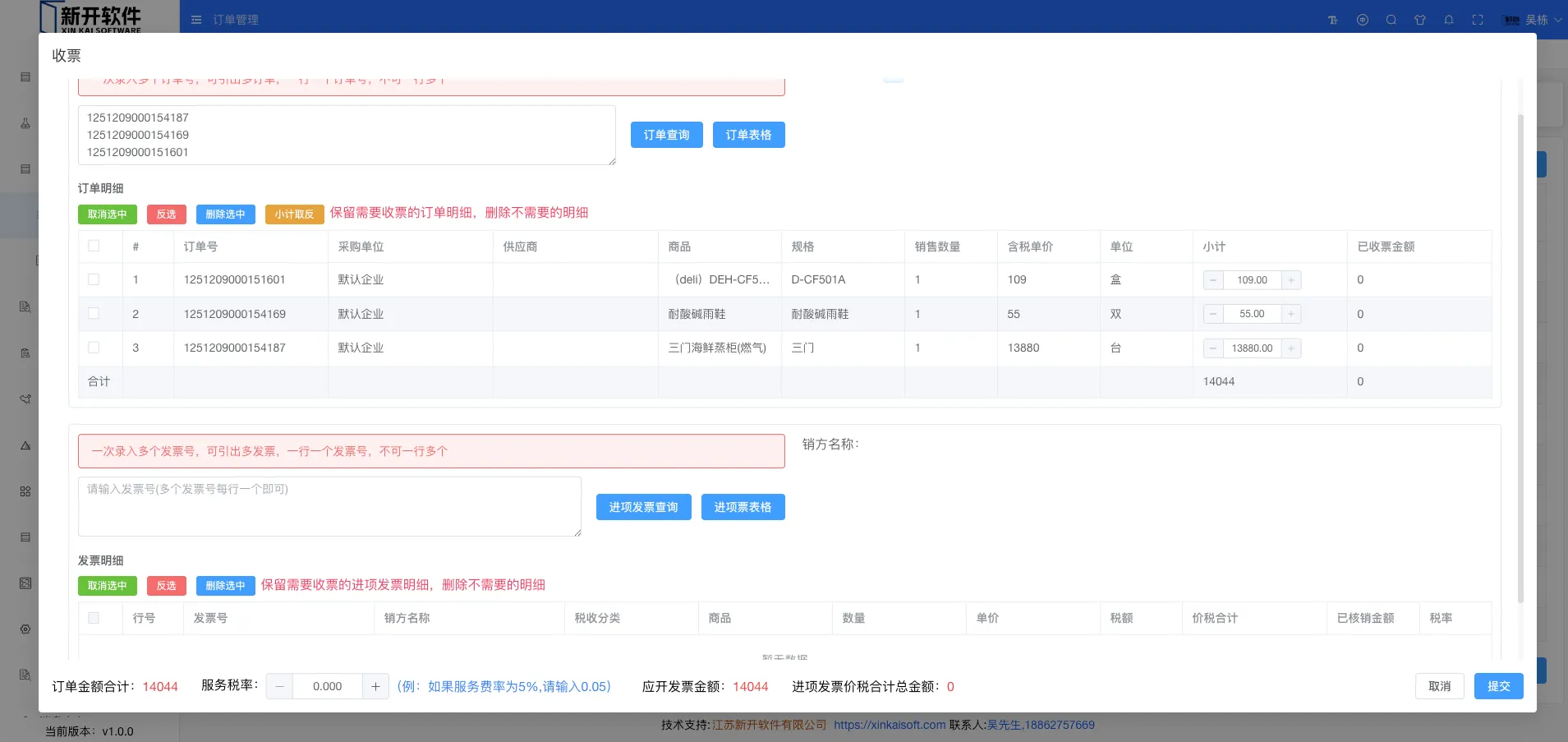Click the 小计取反 orange button
Image resolution: width=1568 pixels, height=742 pixels.
[x=294, y=214]
